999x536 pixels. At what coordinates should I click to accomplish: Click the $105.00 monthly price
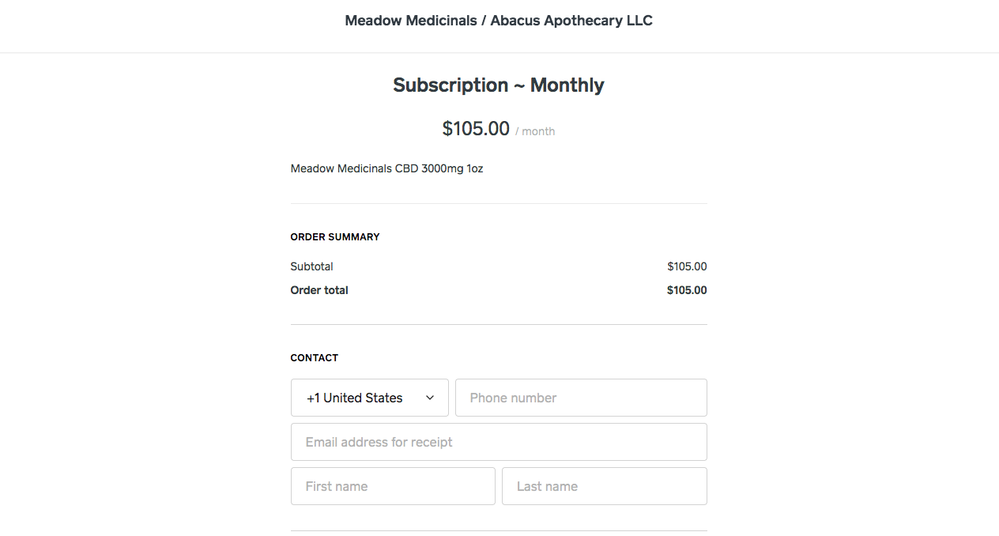click(x=476, y=129)
